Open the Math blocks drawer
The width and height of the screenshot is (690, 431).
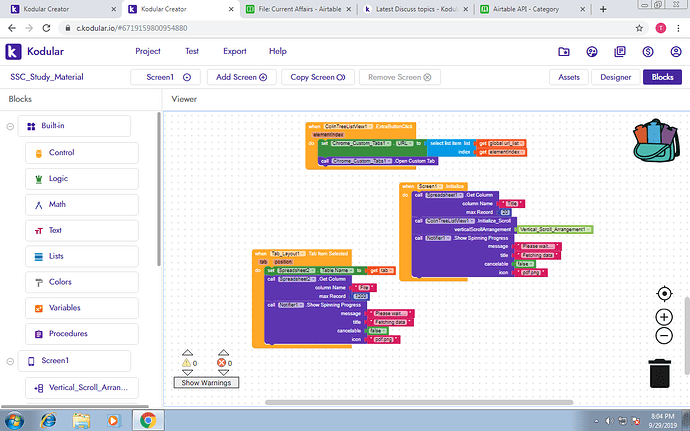[82, 205]
